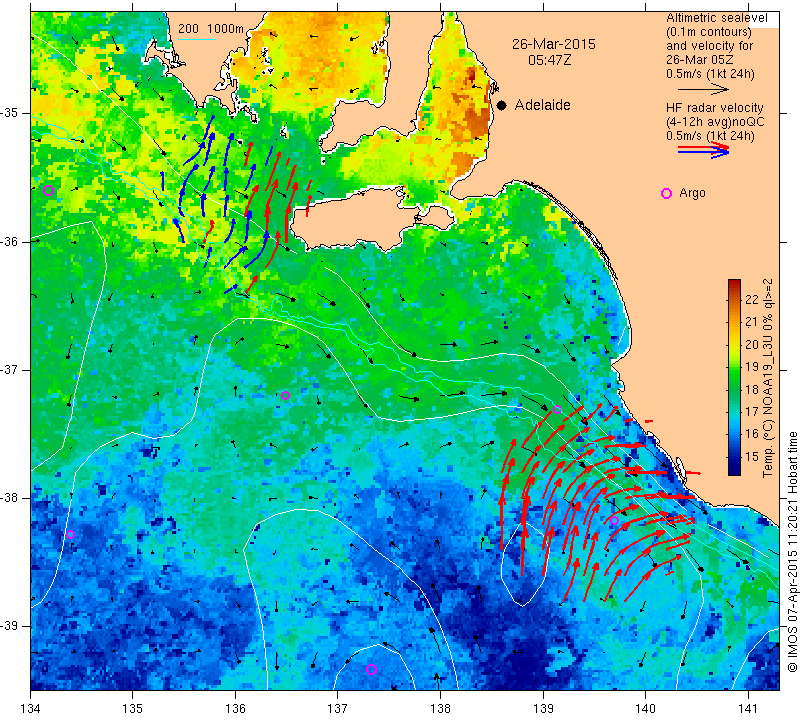Click the Argo float marker near 139.1, -37.3
Screen dimensions: 800x720
click(557, 409)
